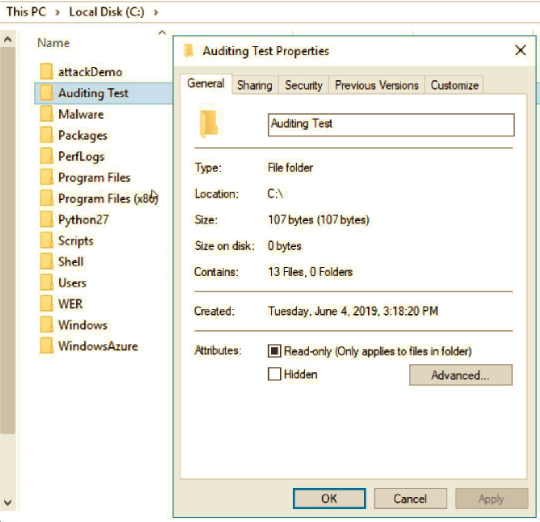Select the attackDemo folder name

(90, 72)
